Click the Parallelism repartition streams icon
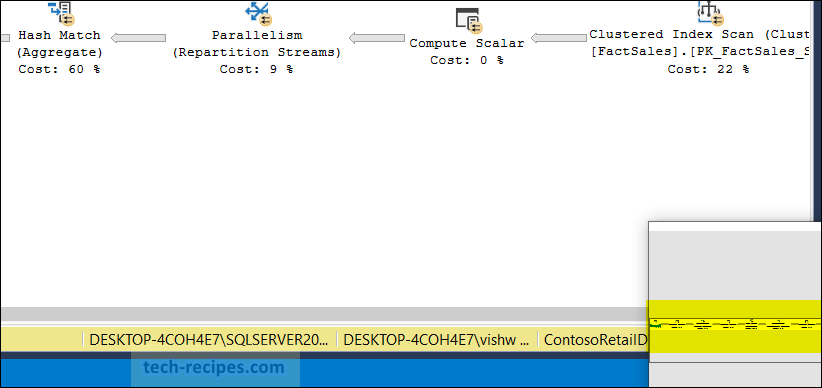 pyautogui.click(x=257, y=13)
